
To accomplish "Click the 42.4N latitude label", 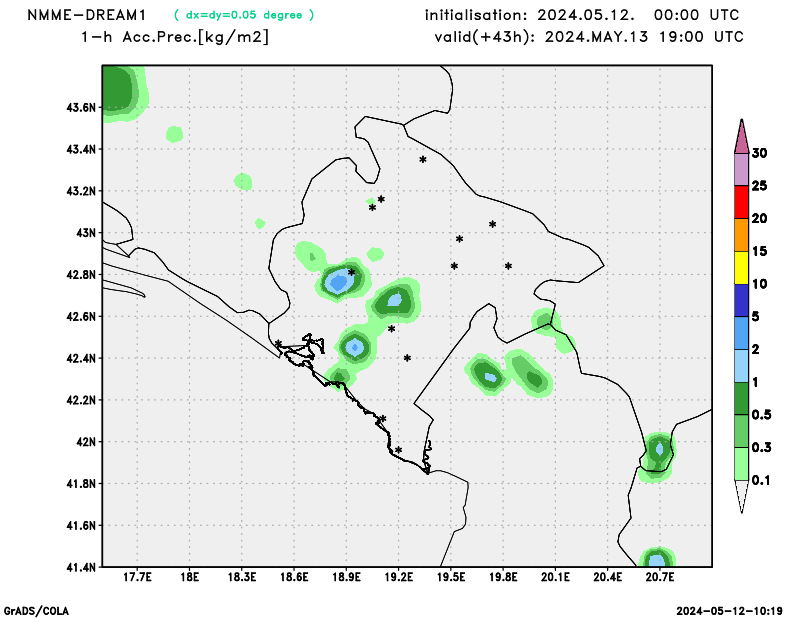I will pyautogui.click(x=81, y=358).
